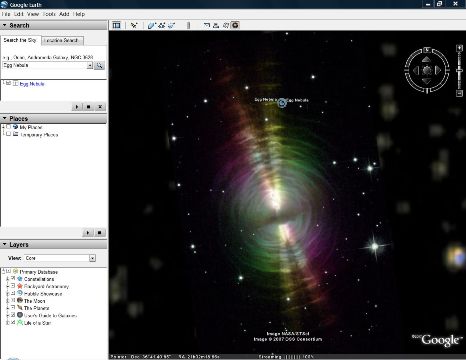Open the Layers View dropdown
The width and height of the screenshot is (466, 360).
click(92, 258)
